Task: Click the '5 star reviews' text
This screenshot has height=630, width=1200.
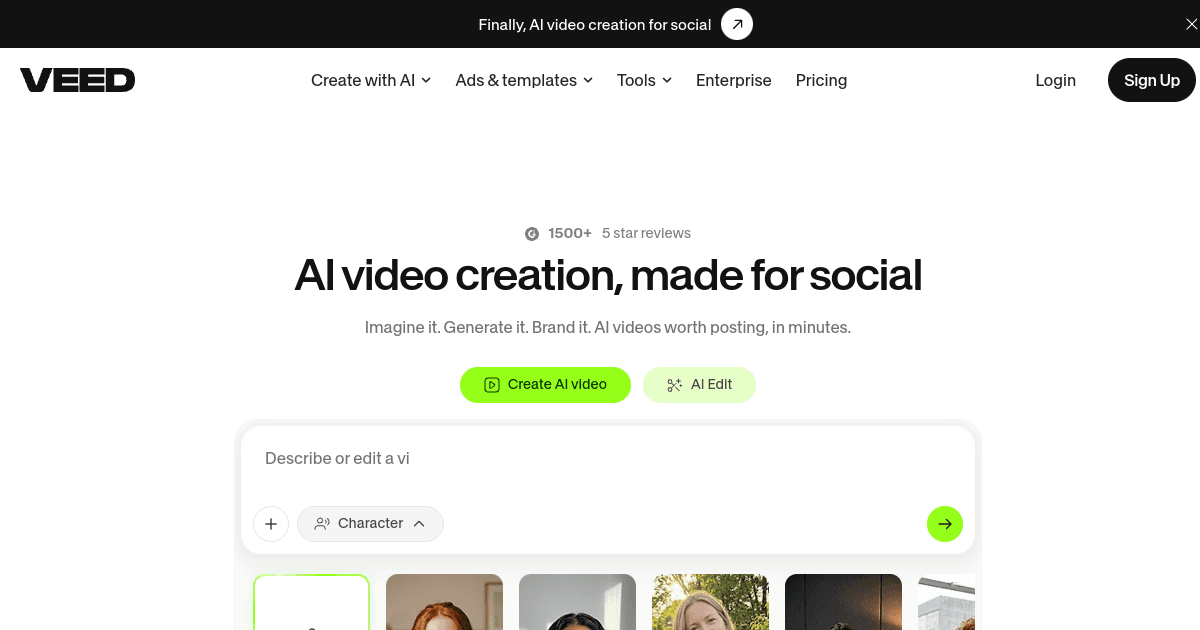Action: [646, 233]
